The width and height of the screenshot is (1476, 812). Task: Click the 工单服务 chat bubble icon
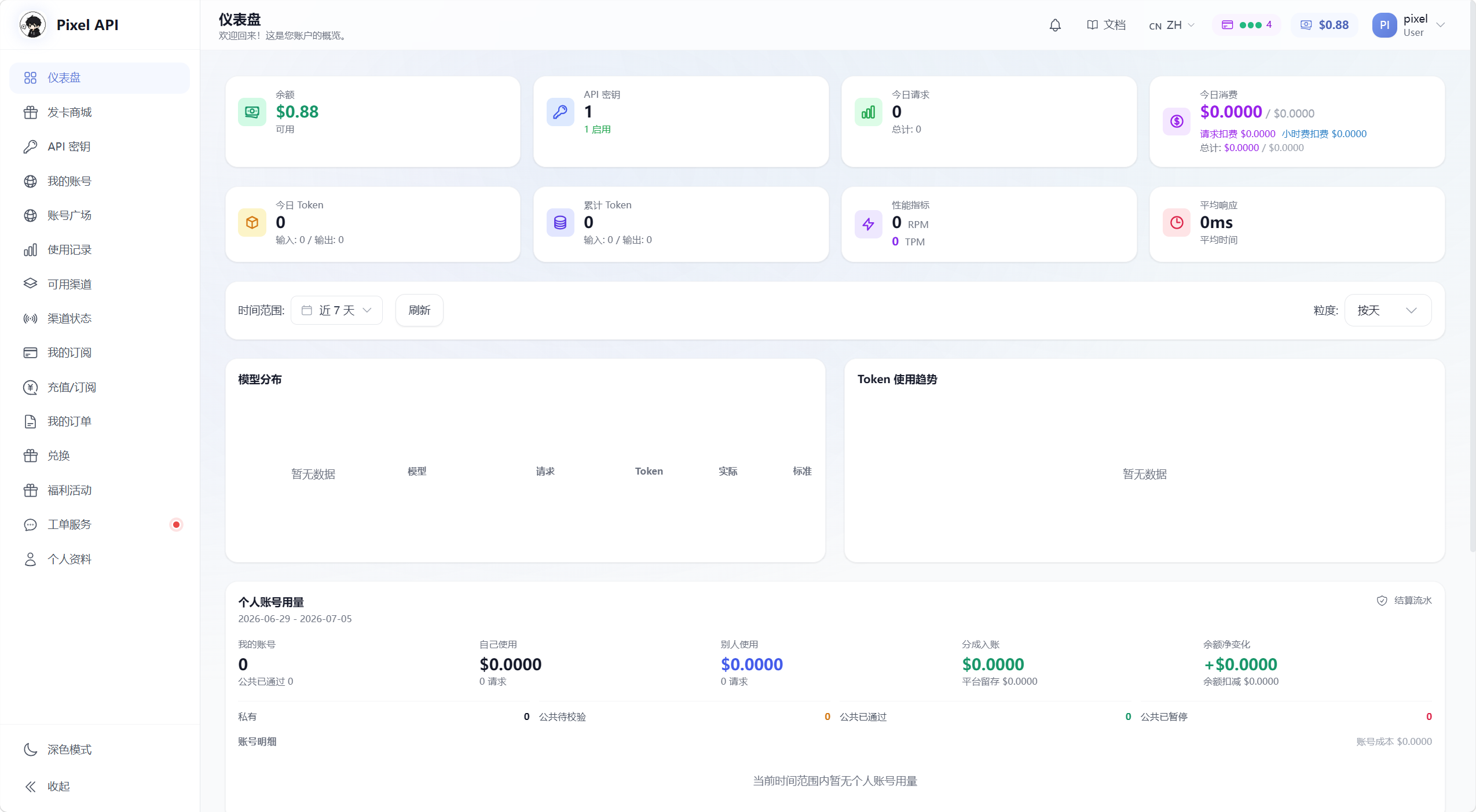point(30,524)
